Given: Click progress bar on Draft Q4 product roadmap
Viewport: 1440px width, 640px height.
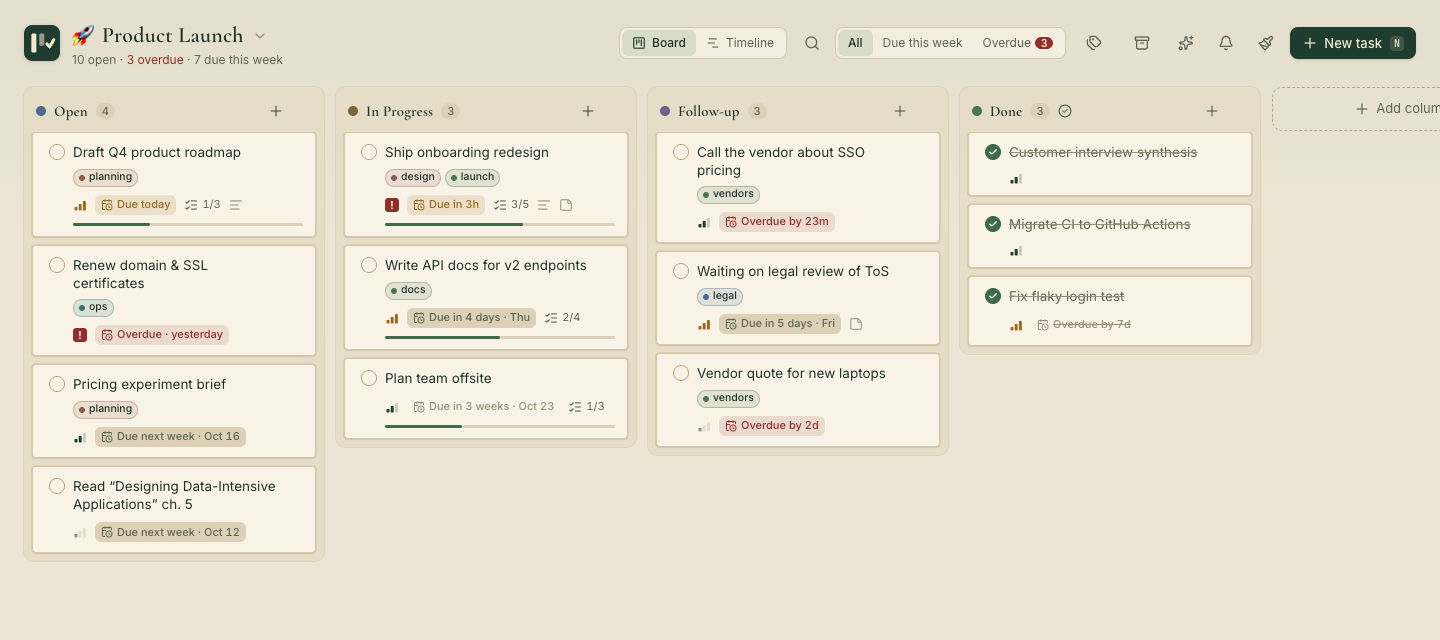Looking at the screenshot, I should [188, 224].
